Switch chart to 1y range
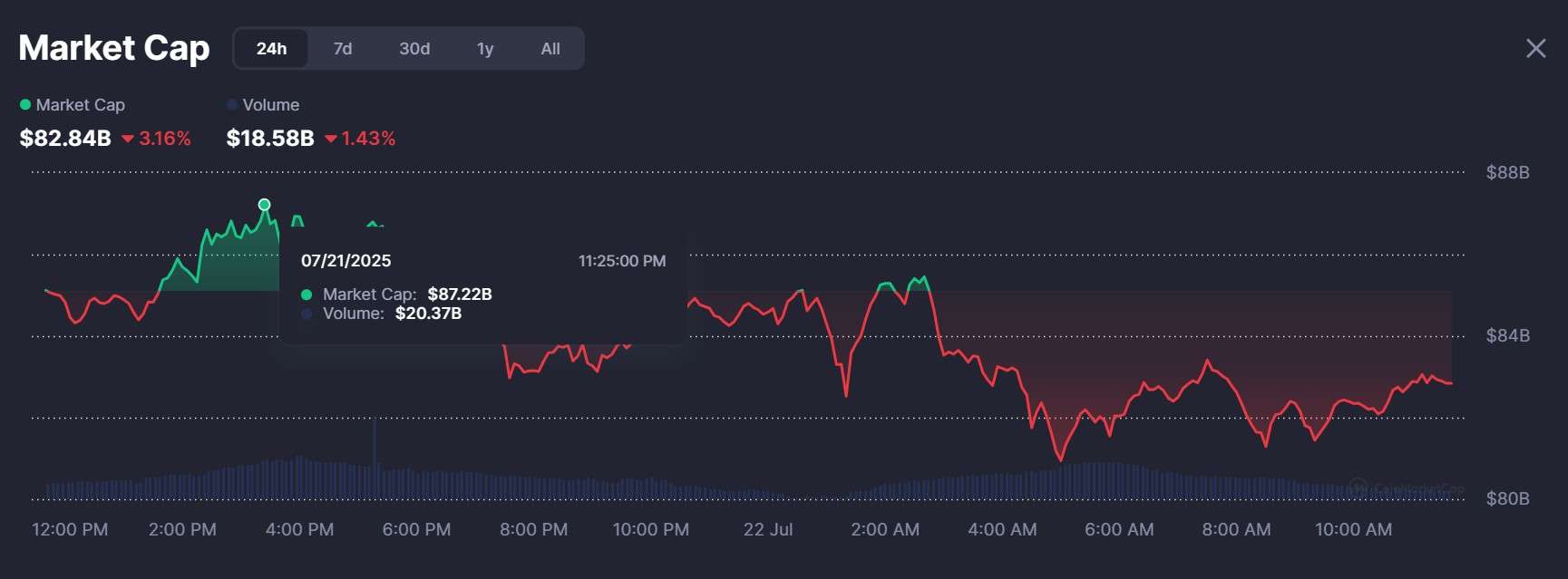The width and height of the screenshot is (1568, 579). (x=485, y=49)
